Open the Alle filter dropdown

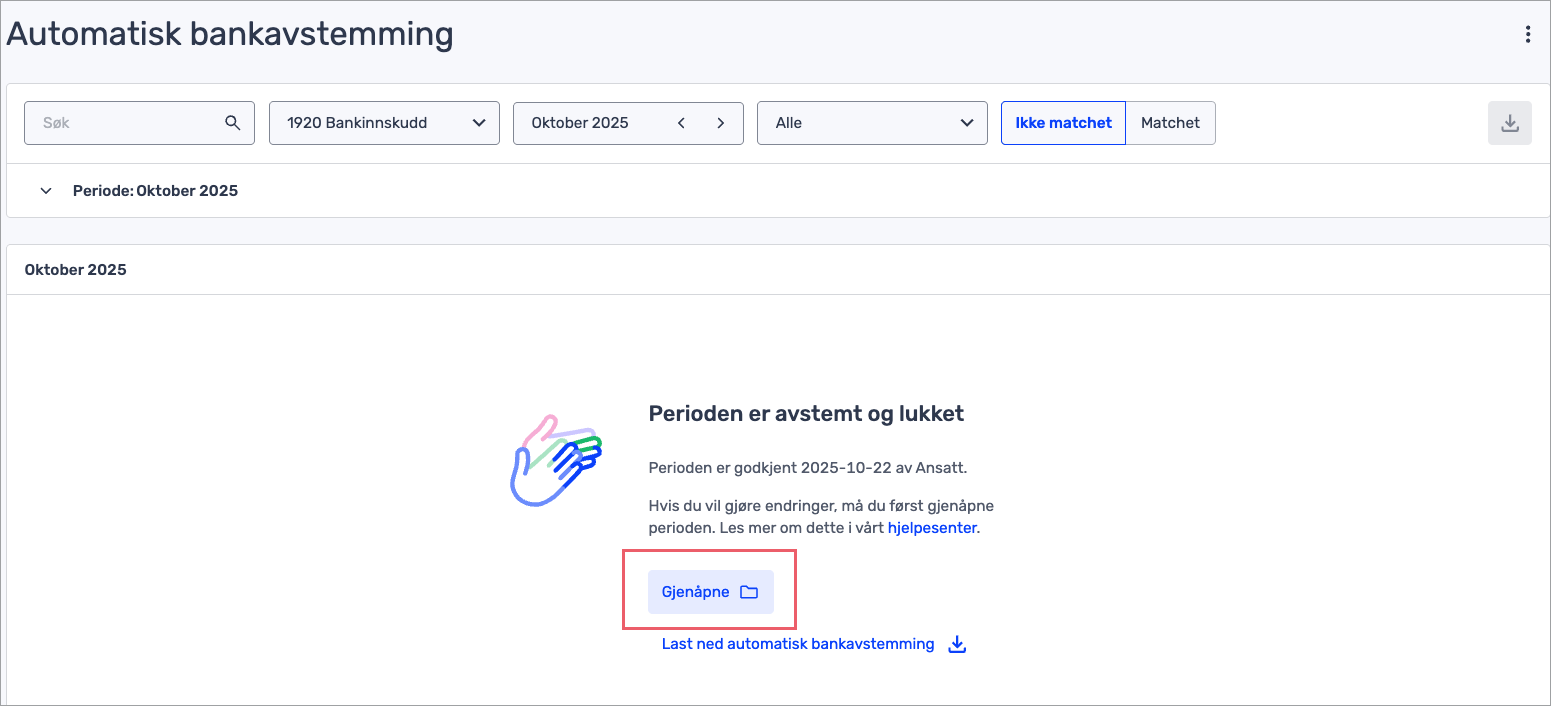click(871, 123)
